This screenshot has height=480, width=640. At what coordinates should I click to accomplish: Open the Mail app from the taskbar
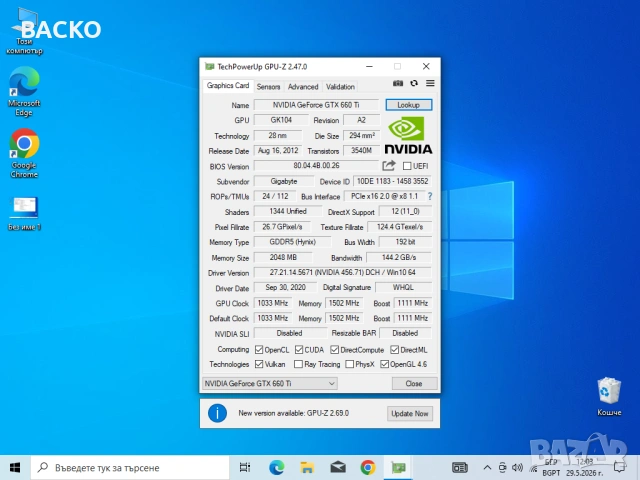338,467
